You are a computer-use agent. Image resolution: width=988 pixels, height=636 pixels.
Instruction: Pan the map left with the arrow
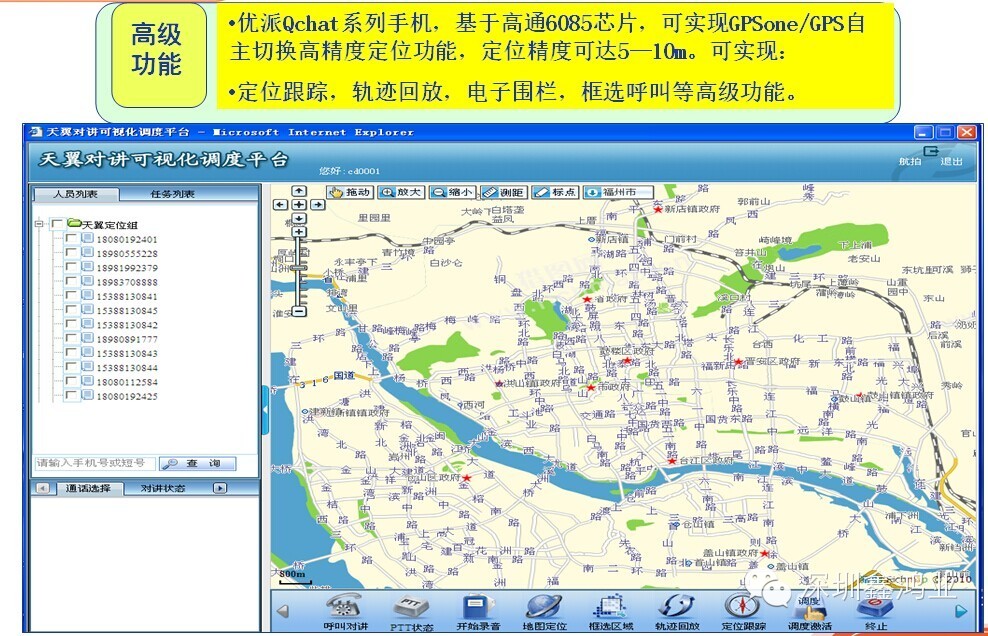pyautogui.click(x=280, y=205)
